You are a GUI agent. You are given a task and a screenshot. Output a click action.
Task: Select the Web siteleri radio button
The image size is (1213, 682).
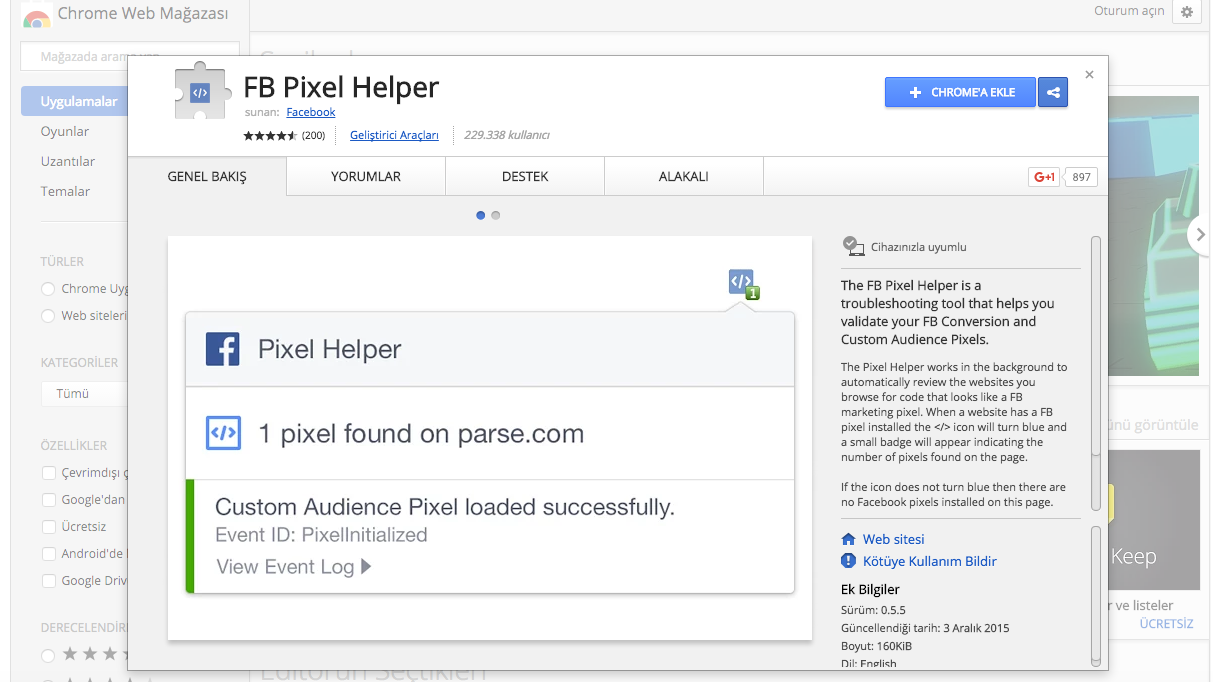point(48,315)
